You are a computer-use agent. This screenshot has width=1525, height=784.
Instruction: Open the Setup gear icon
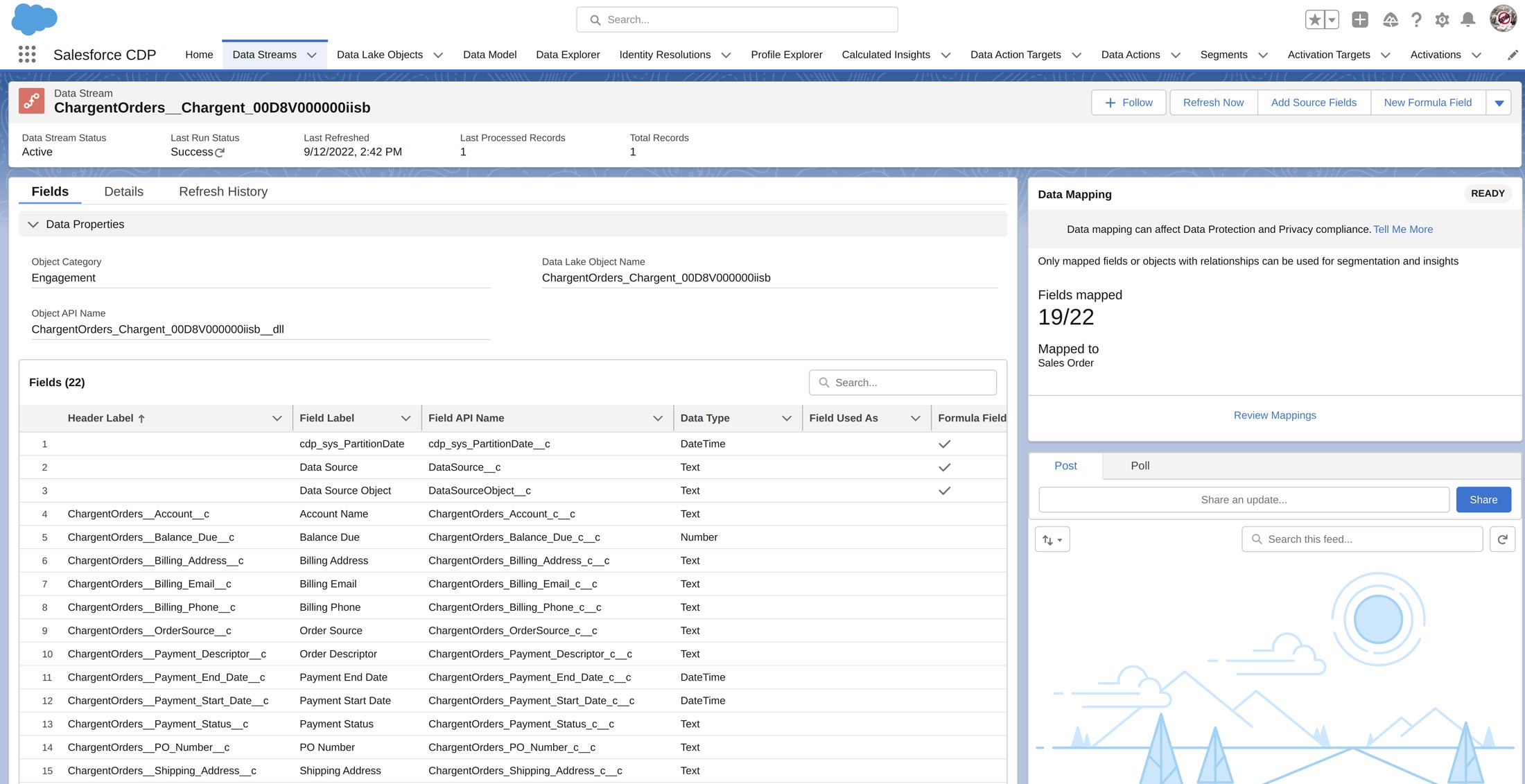1443,19
